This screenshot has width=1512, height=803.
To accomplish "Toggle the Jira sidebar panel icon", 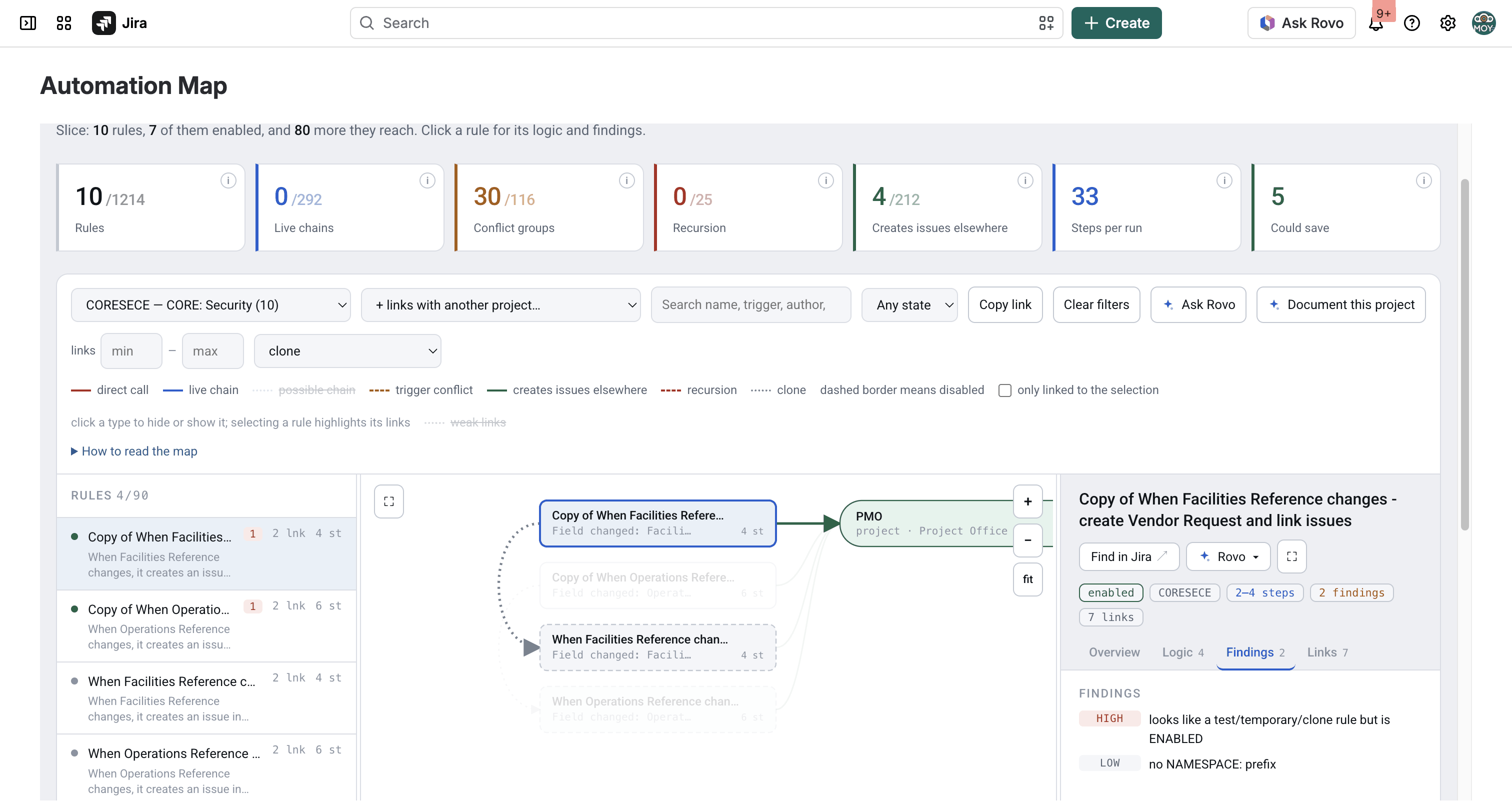I will [27, 23].
